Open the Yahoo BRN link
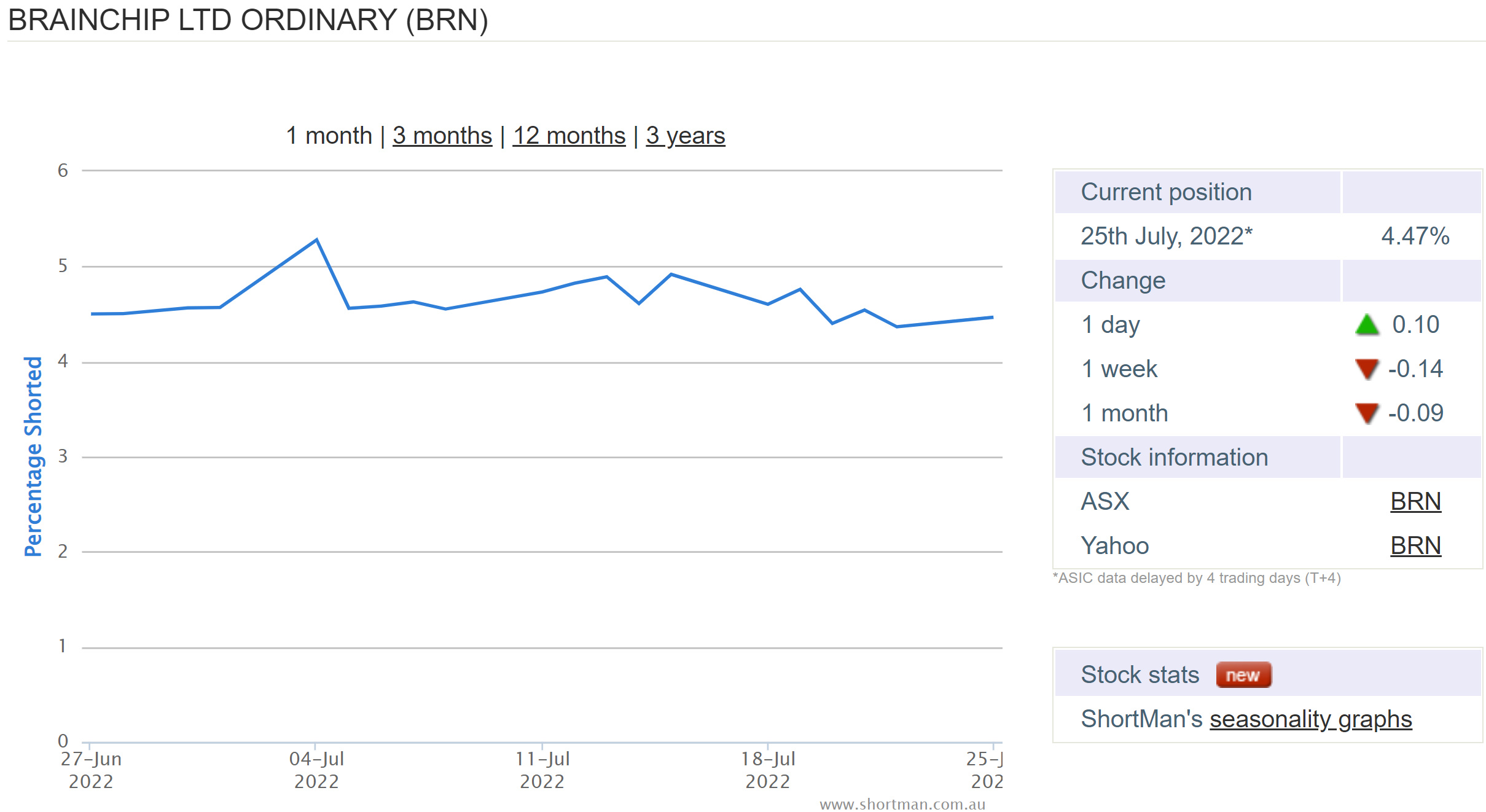Screen dimensions: 1486x812 coord(1415,546)
